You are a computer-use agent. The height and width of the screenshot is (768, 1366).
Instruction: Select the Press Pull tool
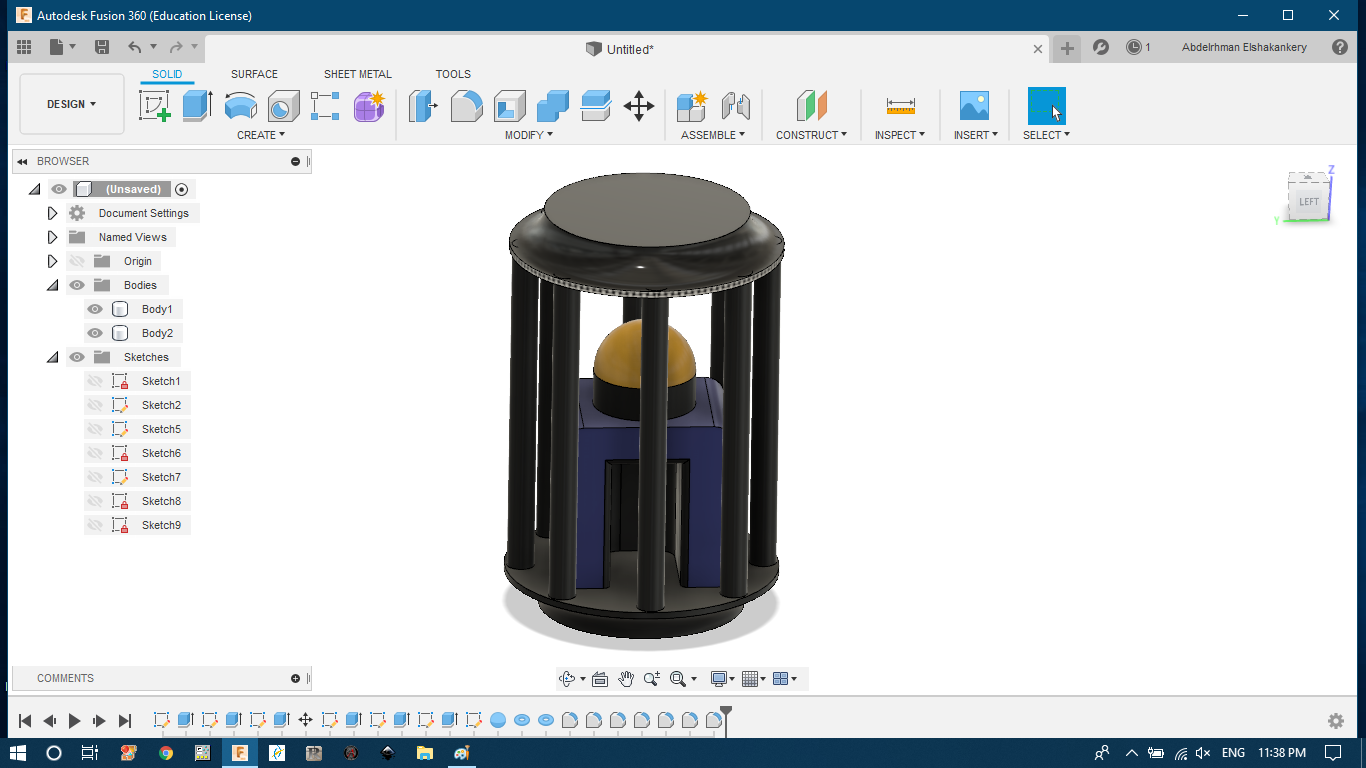[x=424, y=105]
